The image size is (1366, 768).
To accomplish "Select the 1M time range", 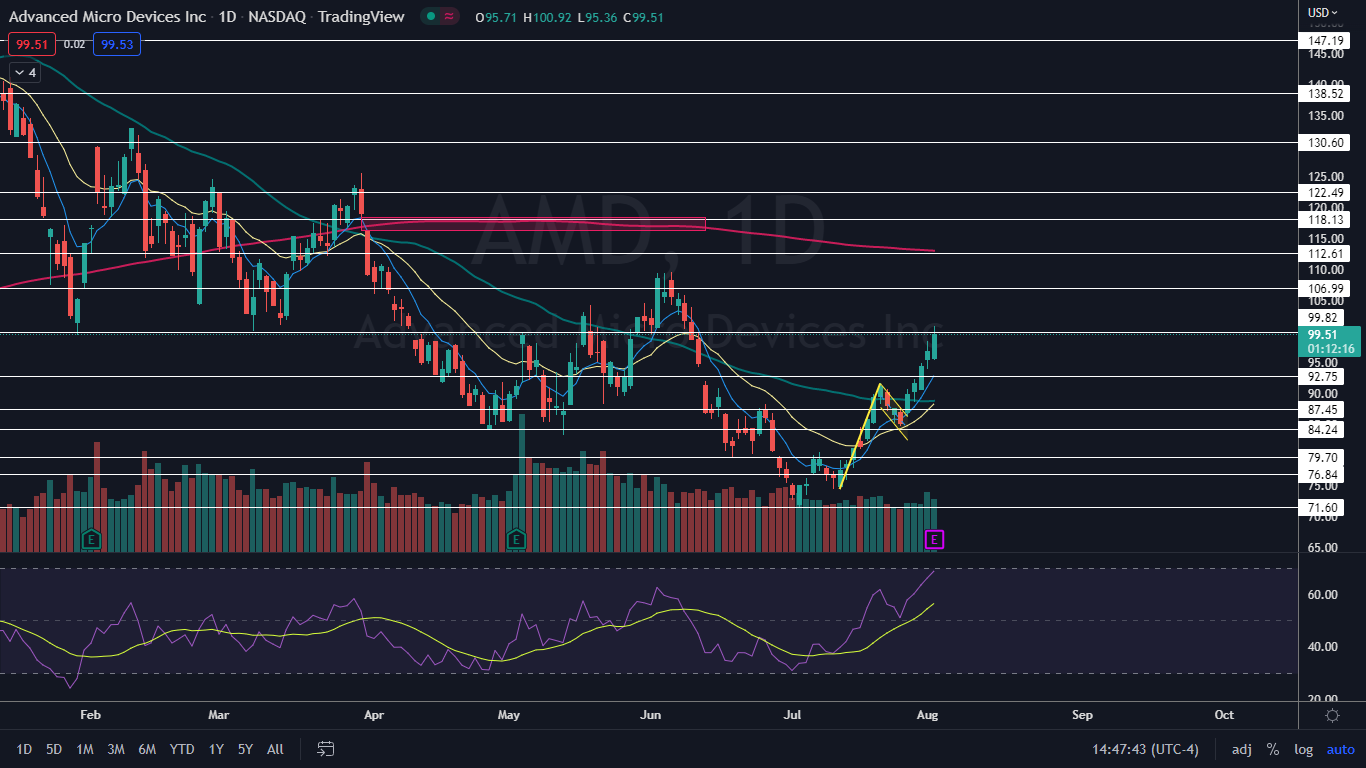I will (85, 748).
